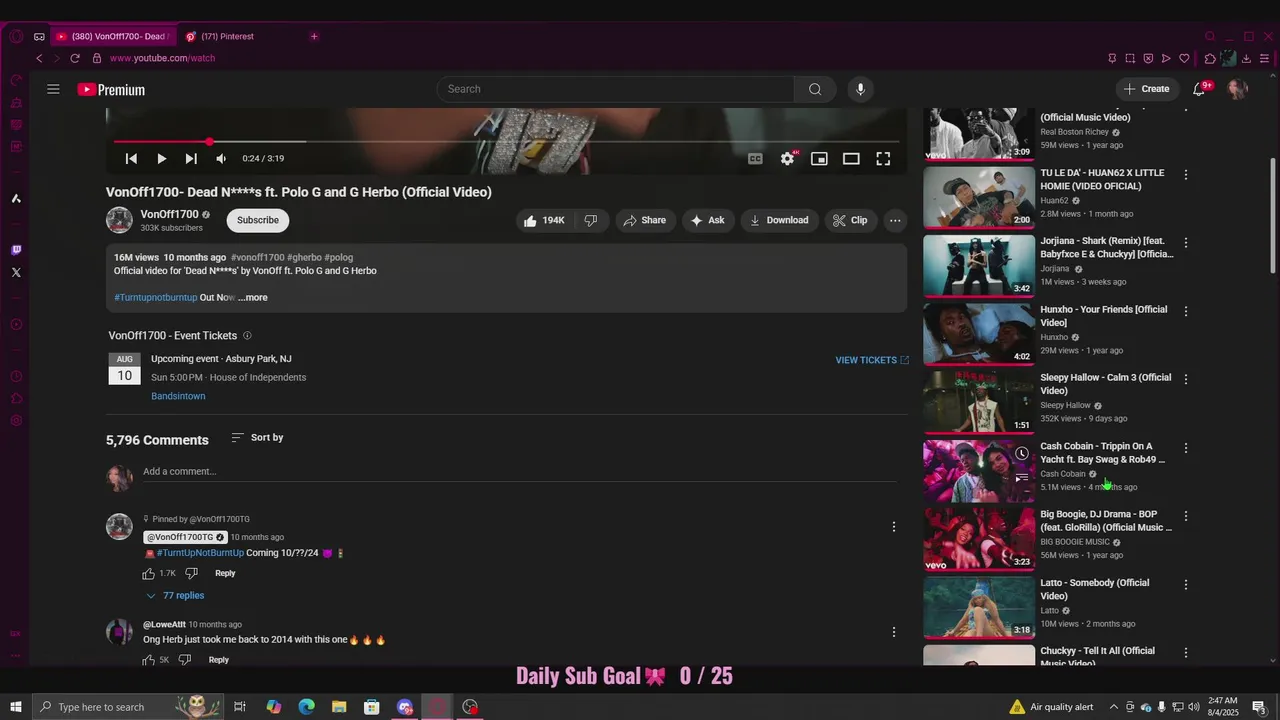Open the Ask AI button
The height and width of the screenshot is (720, 1280).
coord(707,221)
